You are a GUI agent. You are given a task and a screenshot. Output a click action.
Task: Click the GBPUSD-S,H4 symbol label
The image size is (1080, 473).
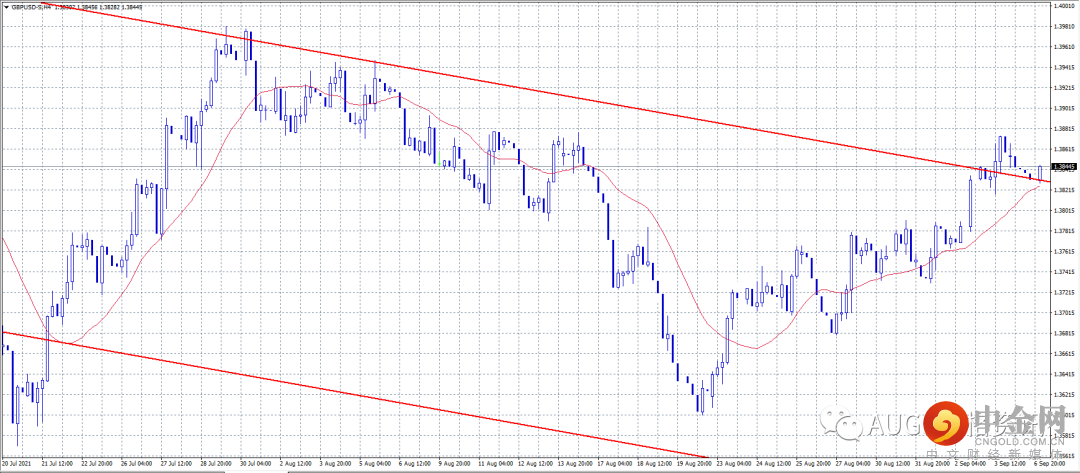(x=30, y=6)
